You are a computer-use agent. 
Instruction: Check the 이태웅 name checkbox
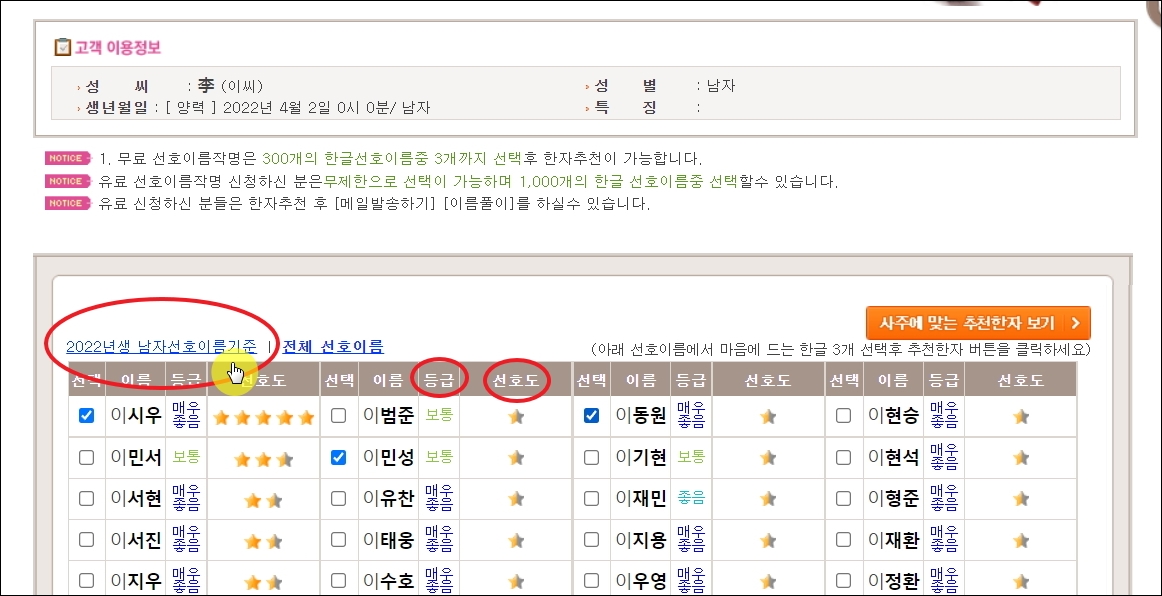(339, 540)
